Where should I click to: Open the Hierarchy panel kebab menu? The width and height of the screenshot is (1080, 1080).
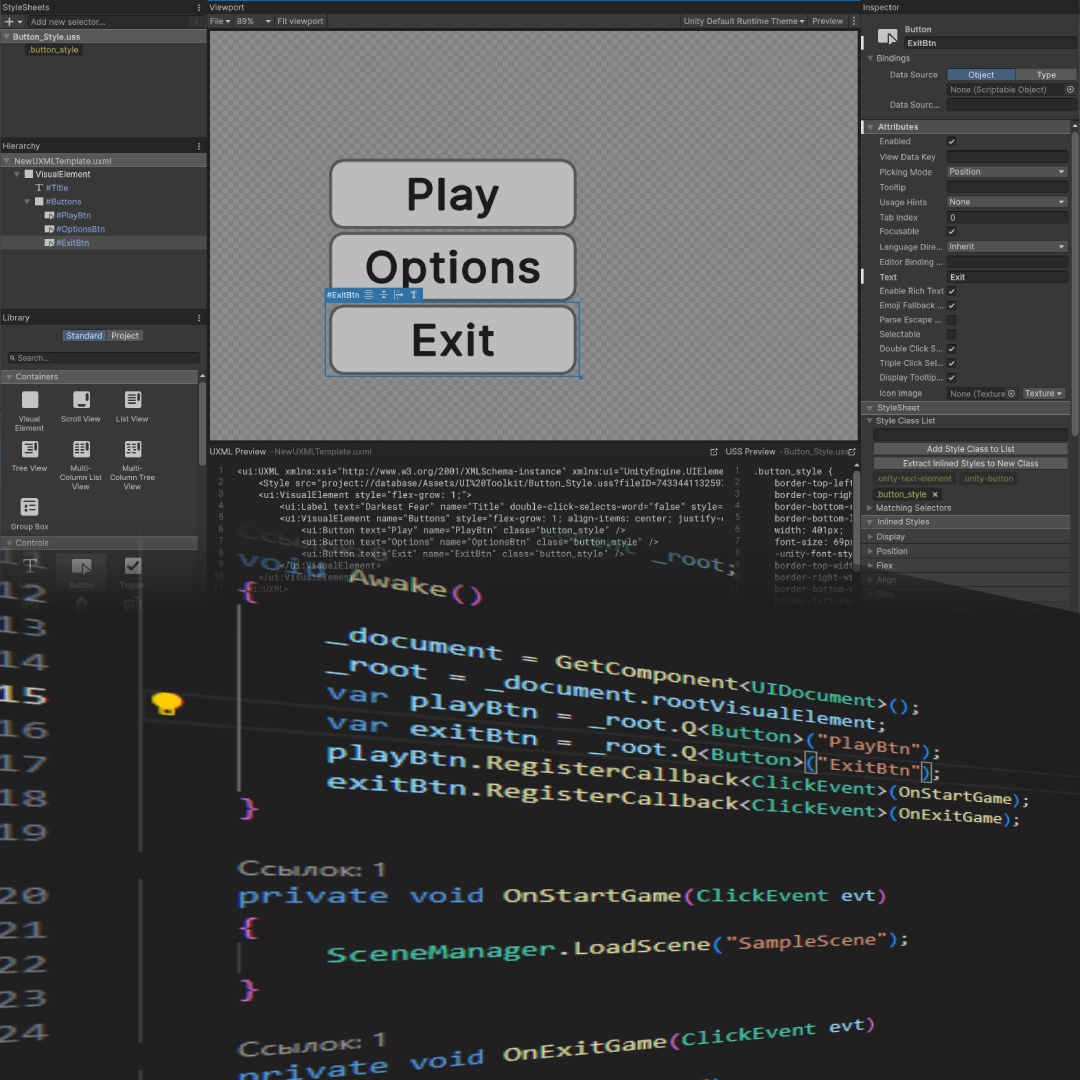point(199,146)
